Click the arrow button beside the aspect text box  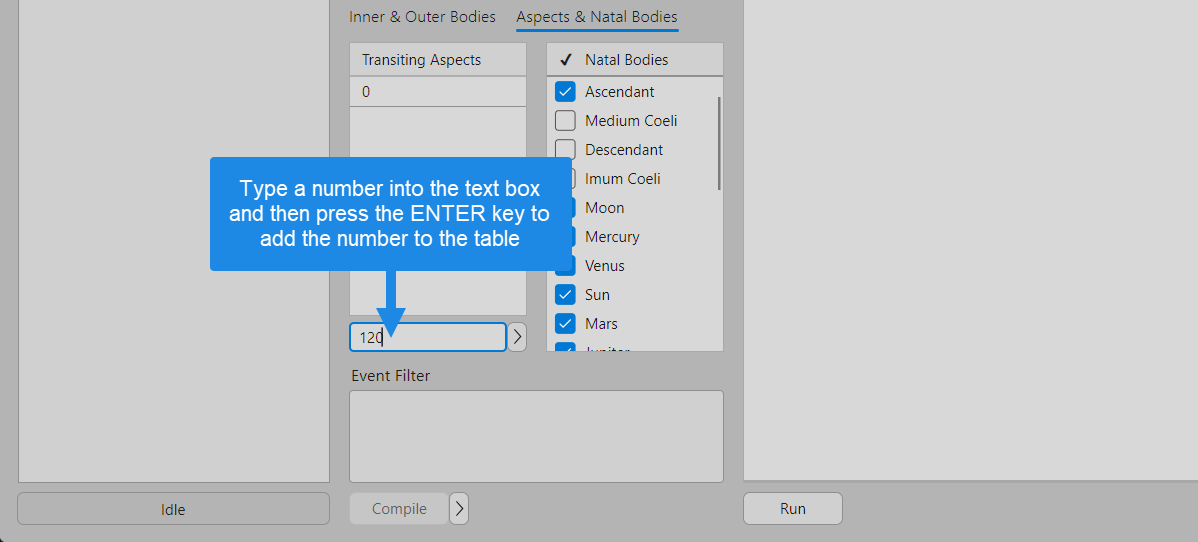(x=517, y=337)
